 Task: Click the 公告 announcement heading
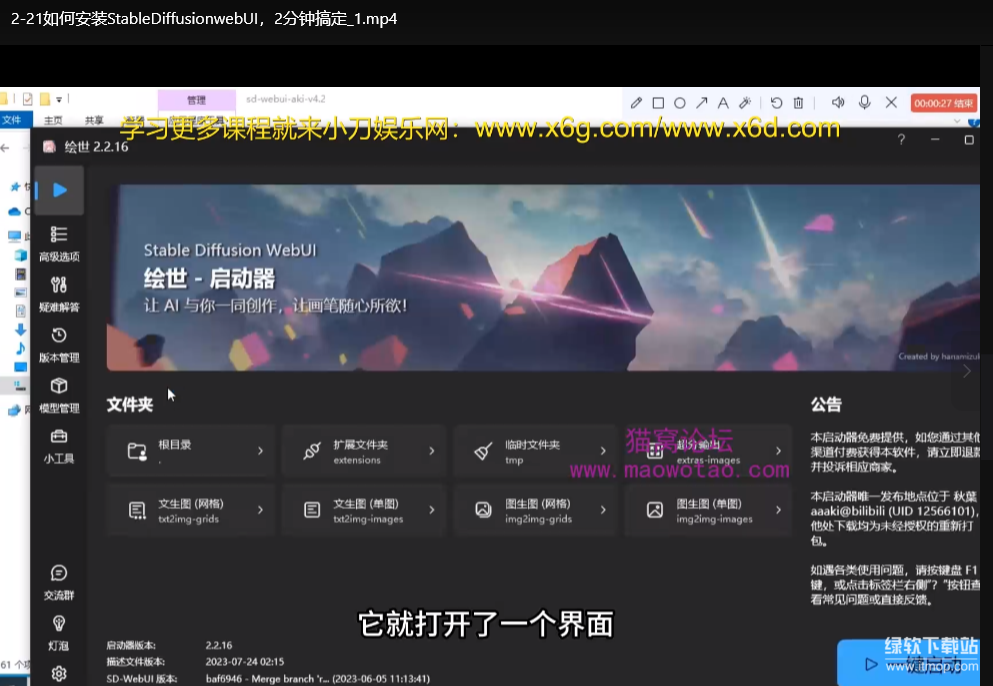tap(826, 405)
